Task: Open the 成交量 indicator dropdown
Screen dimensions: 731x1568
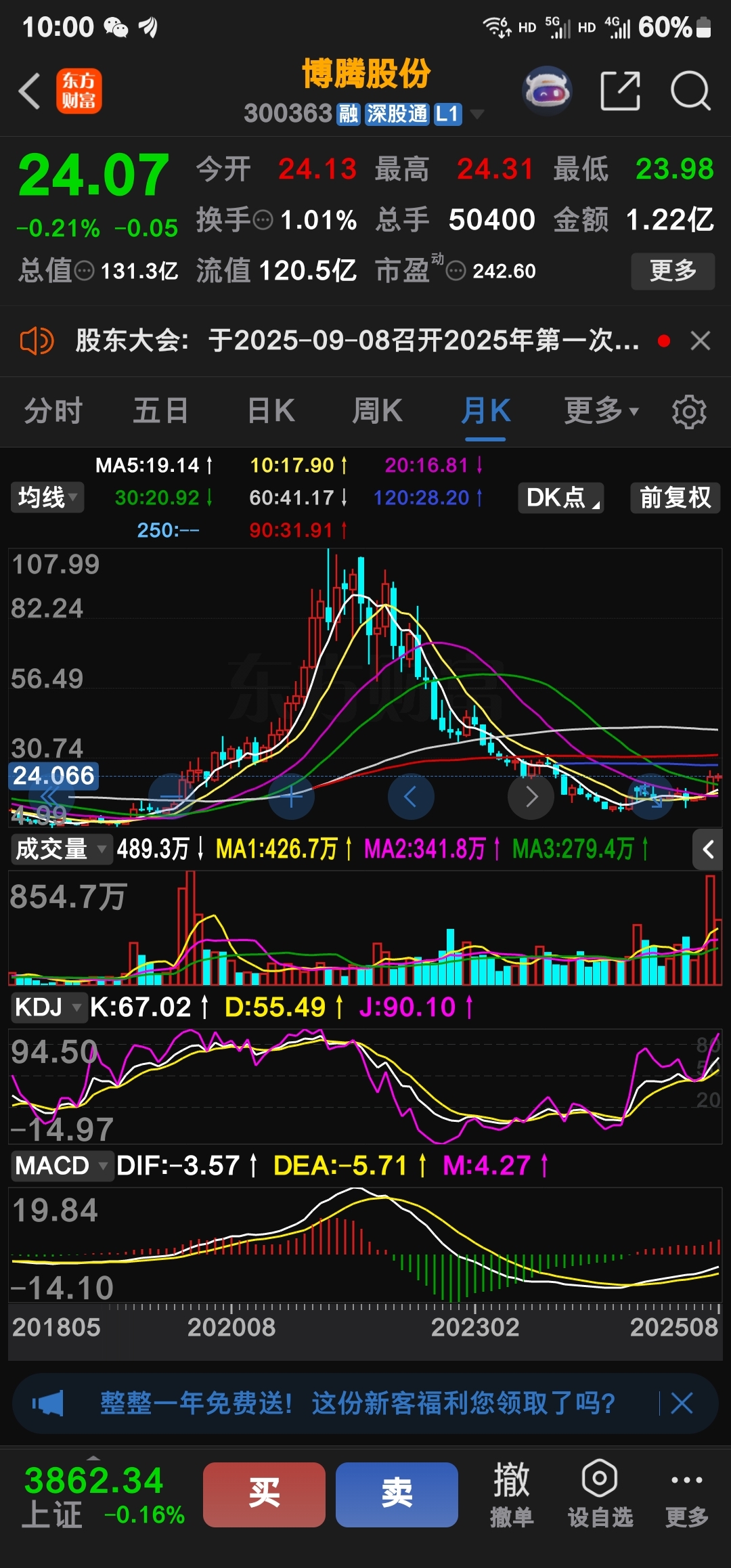Action: (61, 848)
